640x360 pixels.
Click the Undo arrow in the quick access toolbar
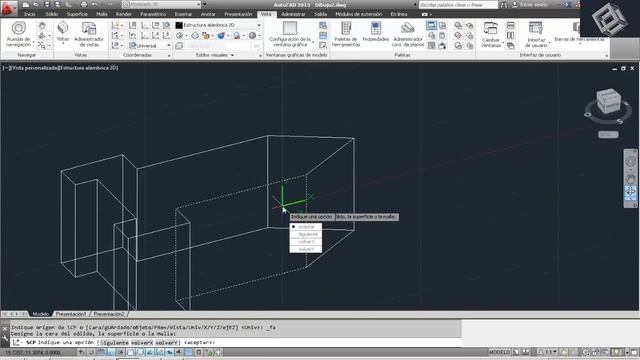[95, 5]
